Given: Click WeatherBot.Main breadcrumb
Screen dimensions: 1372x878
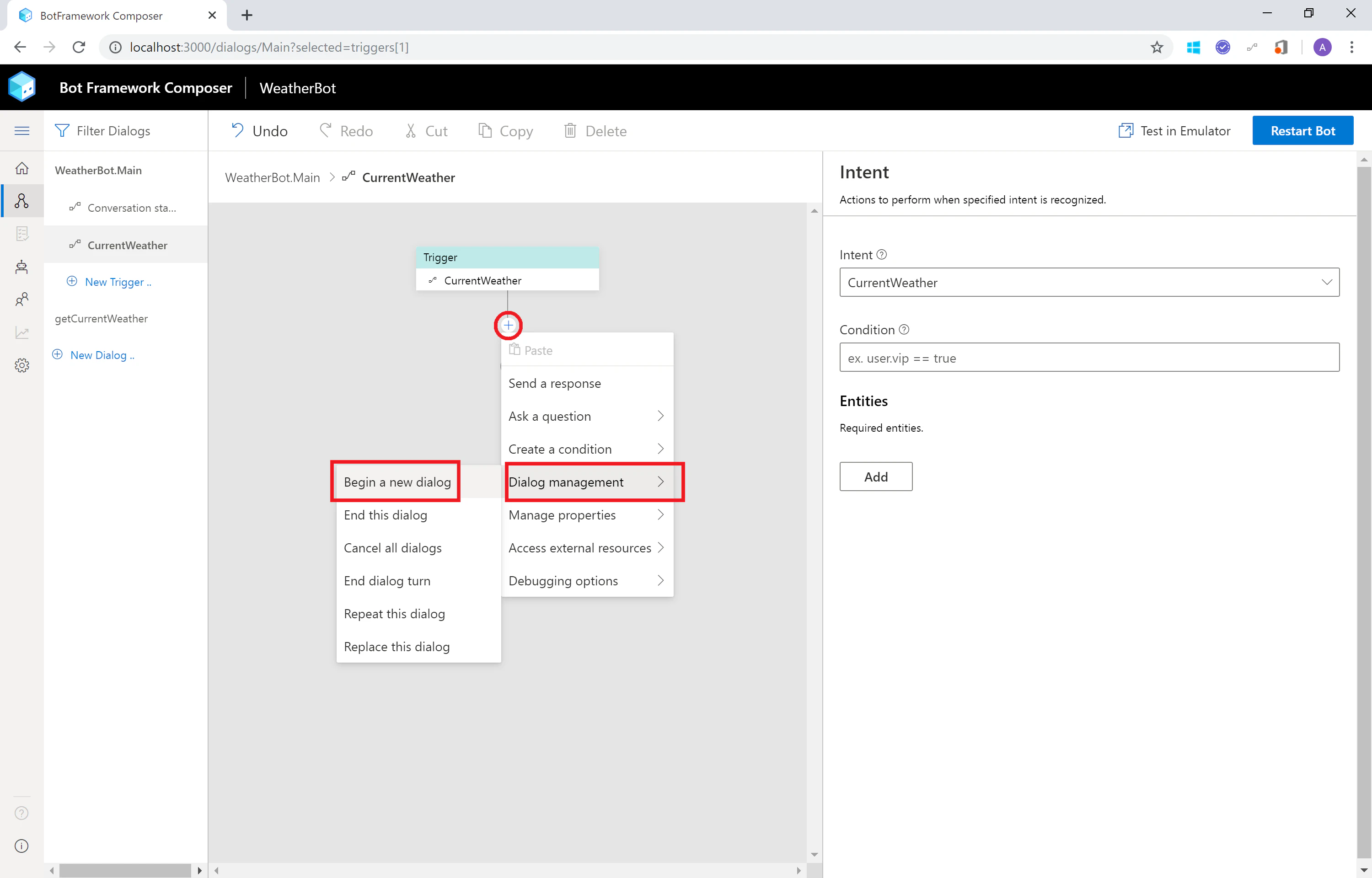Looking at the screenshot, I should pos(273,177).
